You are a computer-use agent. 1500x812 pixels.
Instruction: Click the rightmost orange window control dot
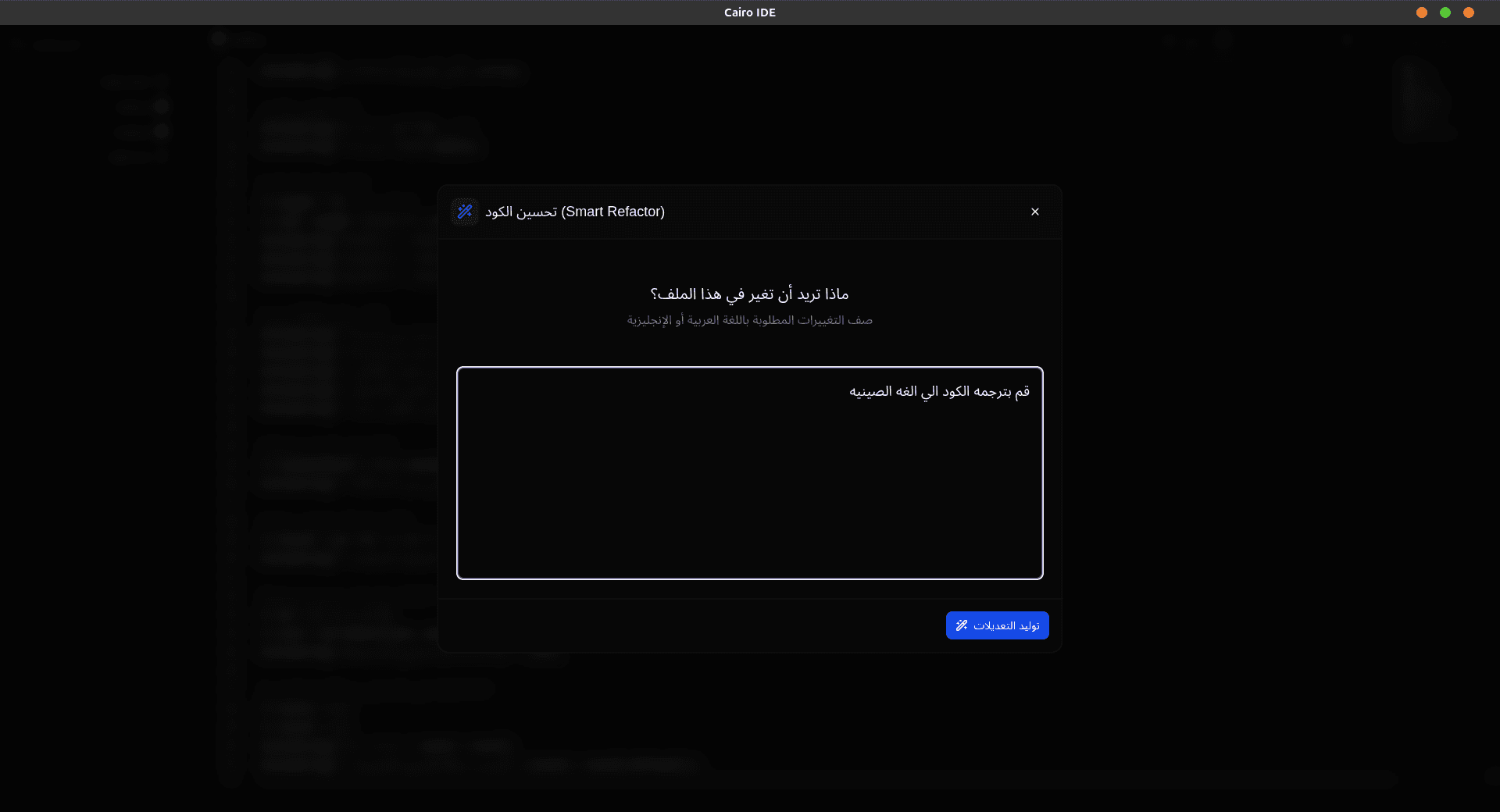1469,12
